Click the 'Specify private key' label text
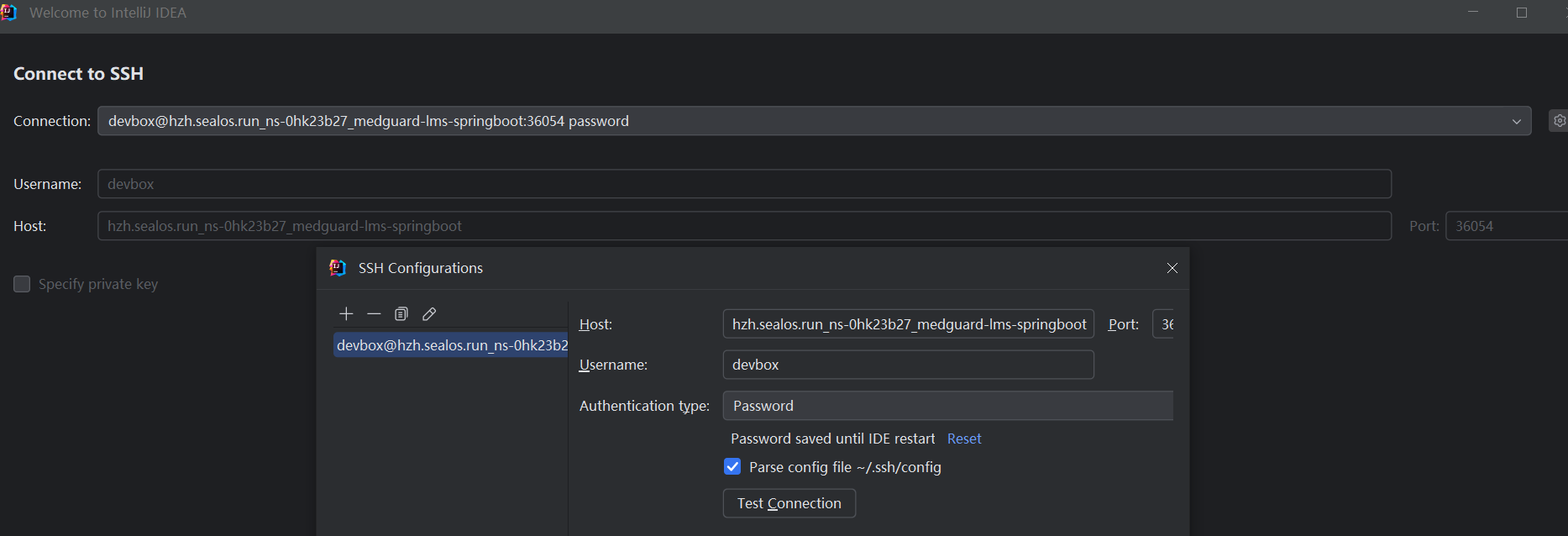Viewport: 1568px width, 536px height. pyautogui.click(x=98, y=284)
